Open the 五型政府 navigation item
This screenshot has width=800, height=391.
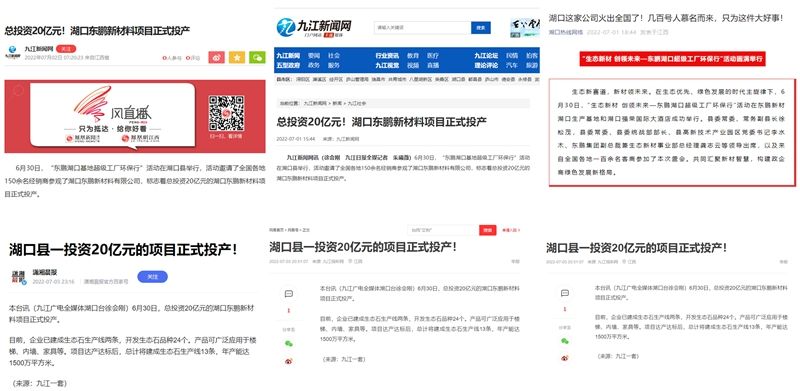point(288,65)
